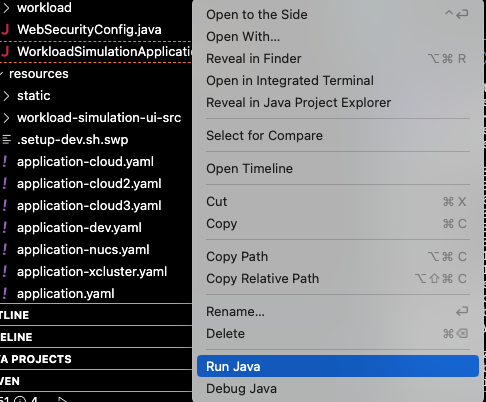486x402 pixels.
Task: Select Reveal in Java Project Explorer
Action: [x=338, y=103]
